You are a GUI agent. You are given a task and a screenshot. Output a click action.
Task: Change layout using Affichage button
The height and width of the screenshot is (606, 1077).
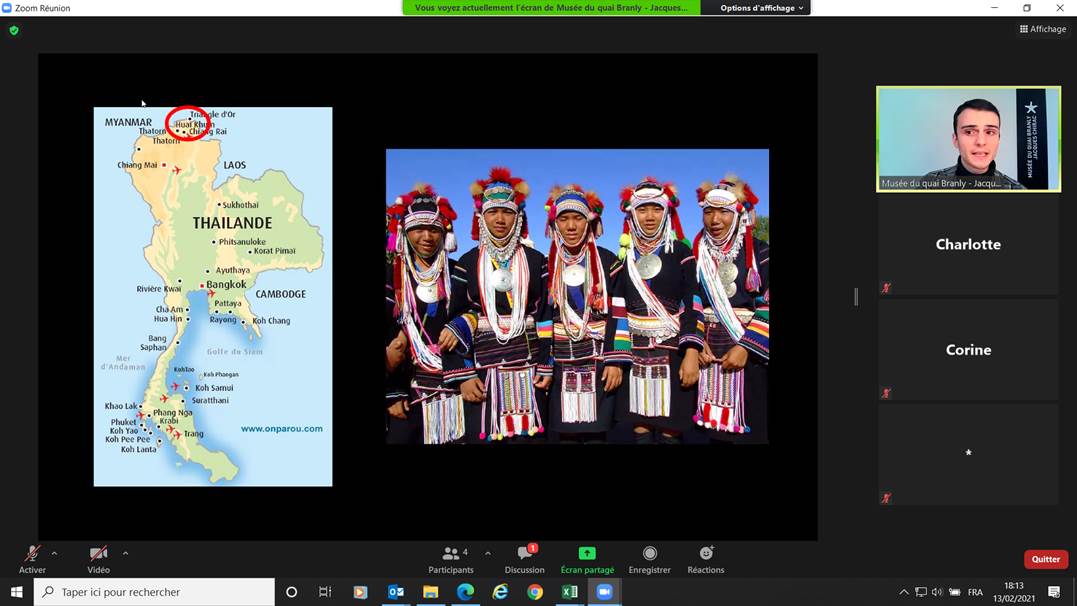coord(1043,29)
